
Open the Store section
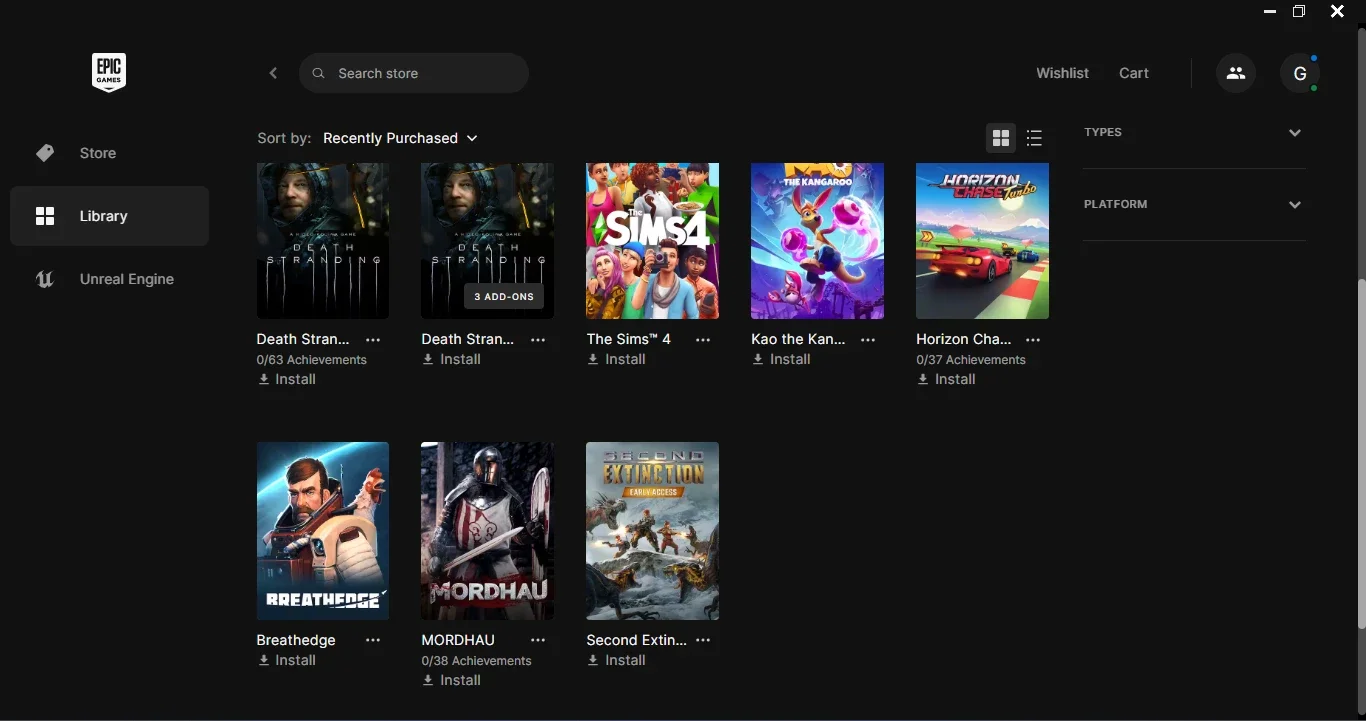click(x=109, y=153)
